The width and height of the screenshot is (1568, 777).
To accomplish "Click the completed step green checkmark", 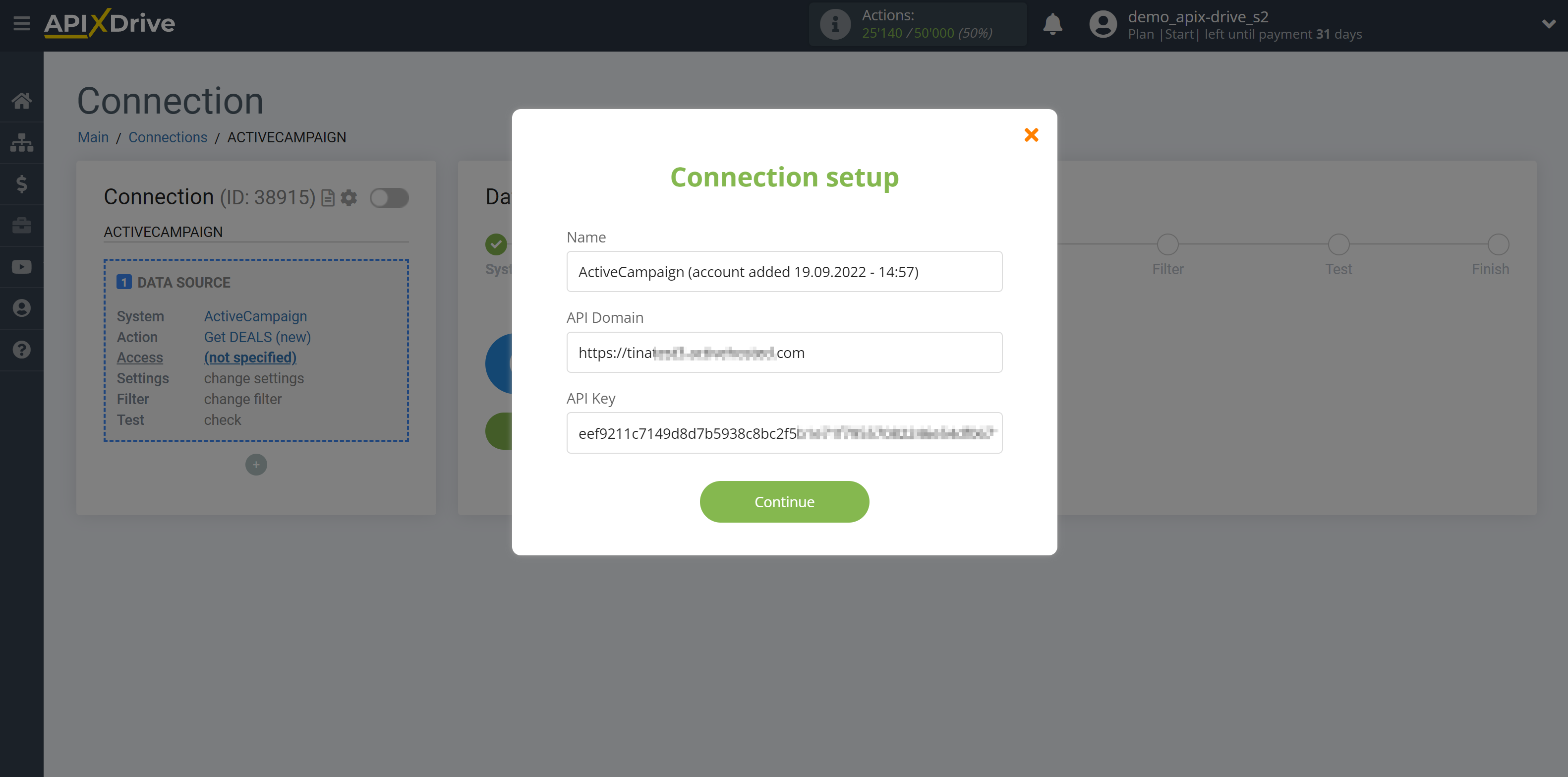I will tap(496, 245).
